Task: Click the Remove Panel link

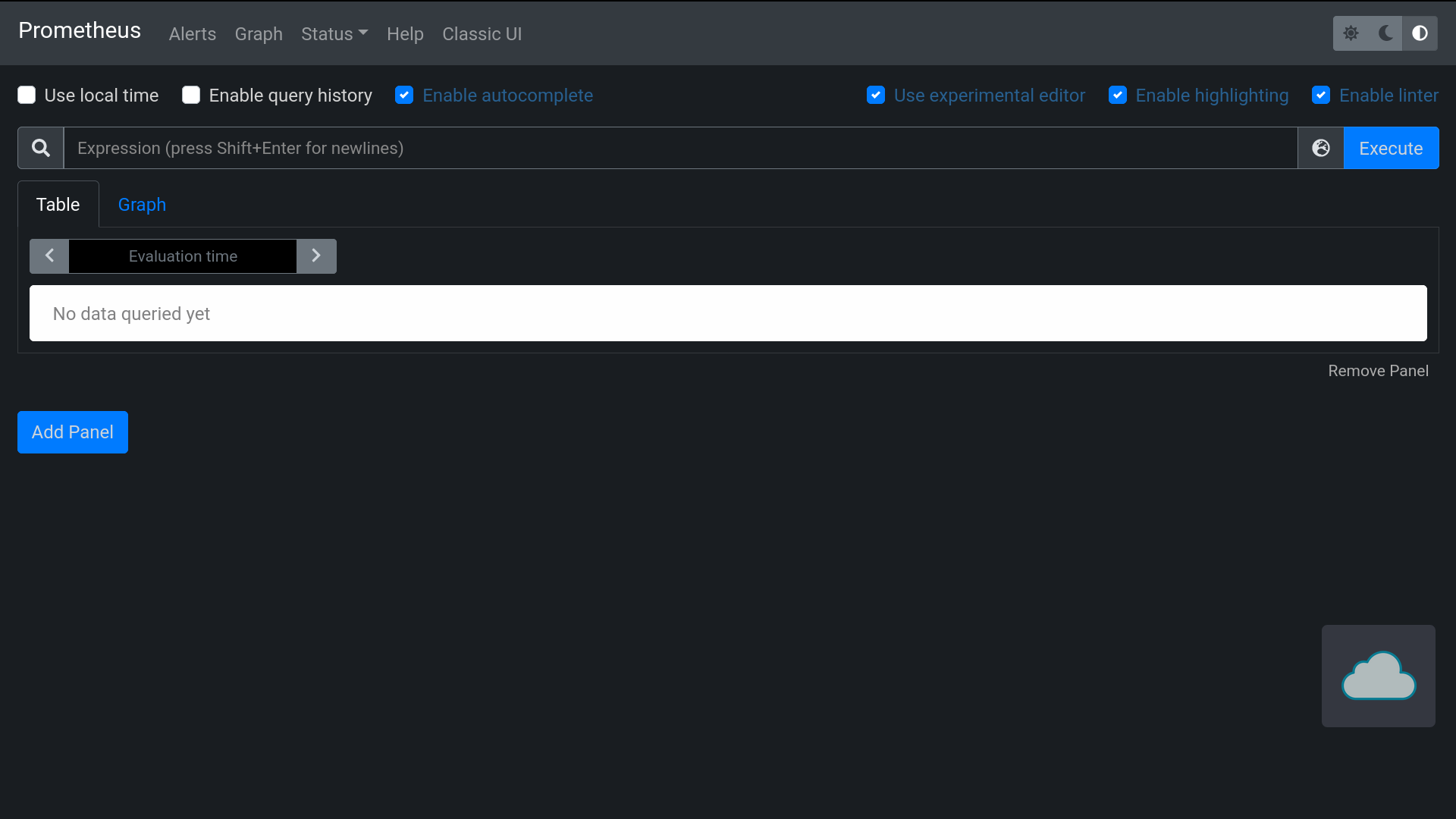Action: (x=1378, y=371)
